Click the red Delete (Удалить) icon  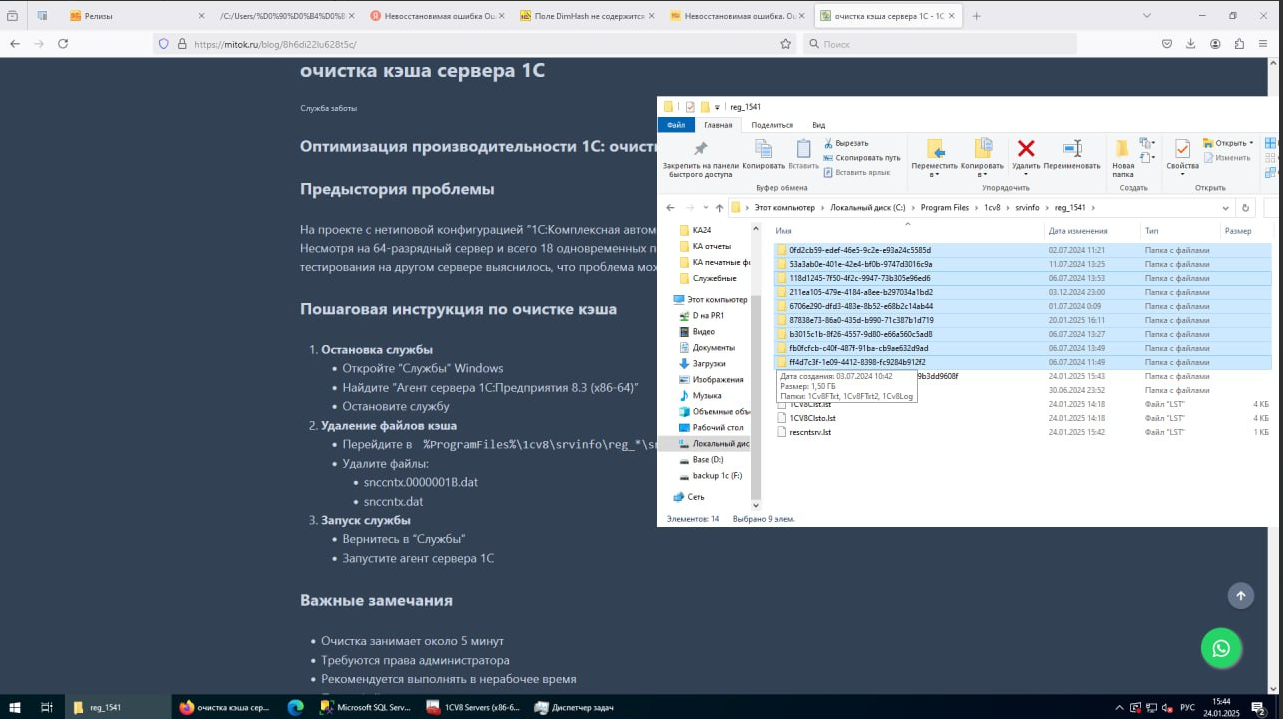[1025, 150]
